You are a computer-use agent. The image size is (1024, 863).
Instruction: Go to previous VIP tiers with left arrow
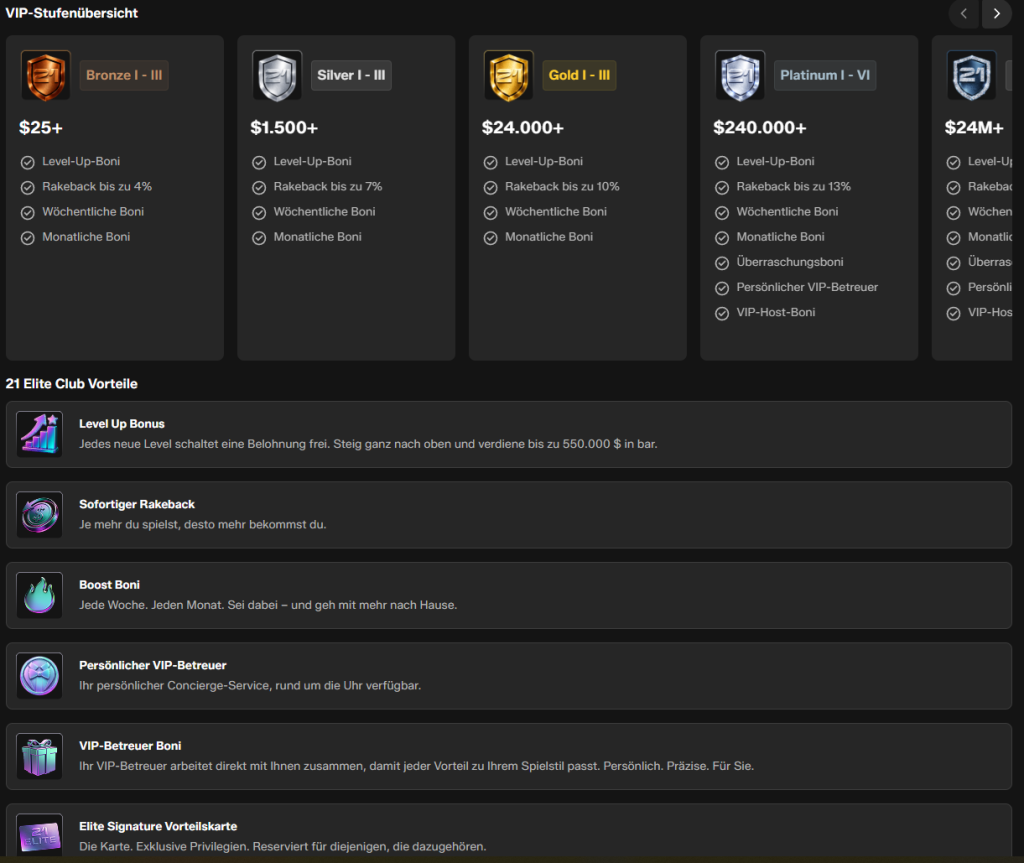(x=964, y=14)
